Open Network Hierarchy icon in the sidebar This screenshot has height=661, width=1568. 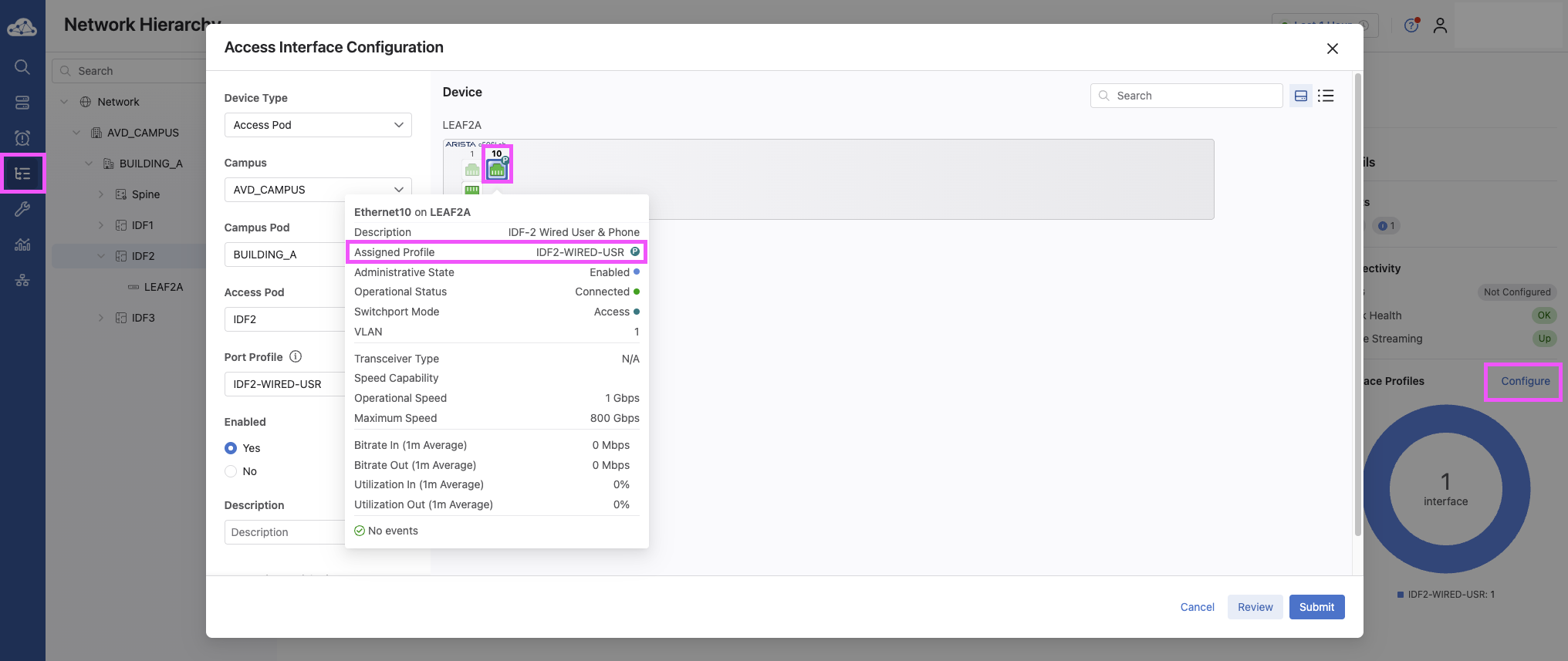[x=22, y=174]
